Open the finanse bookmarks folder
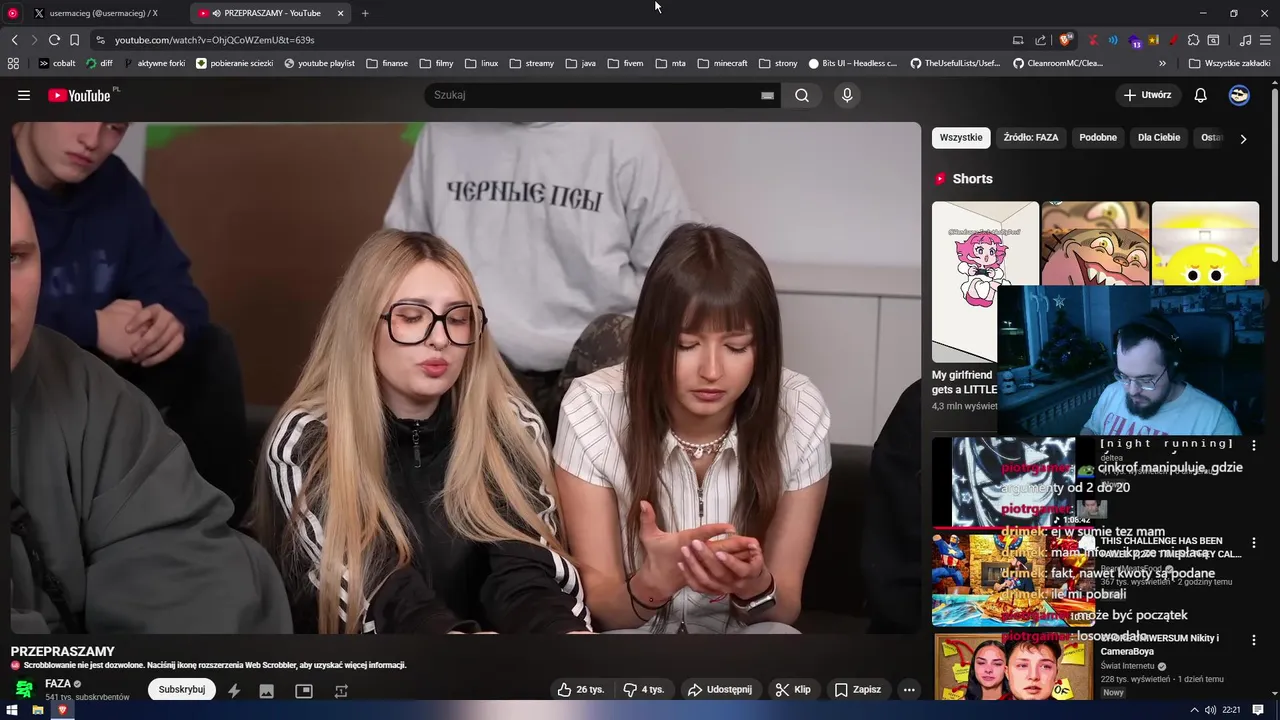The height and width of the screenshot is (720, 1280). [387, 63]
